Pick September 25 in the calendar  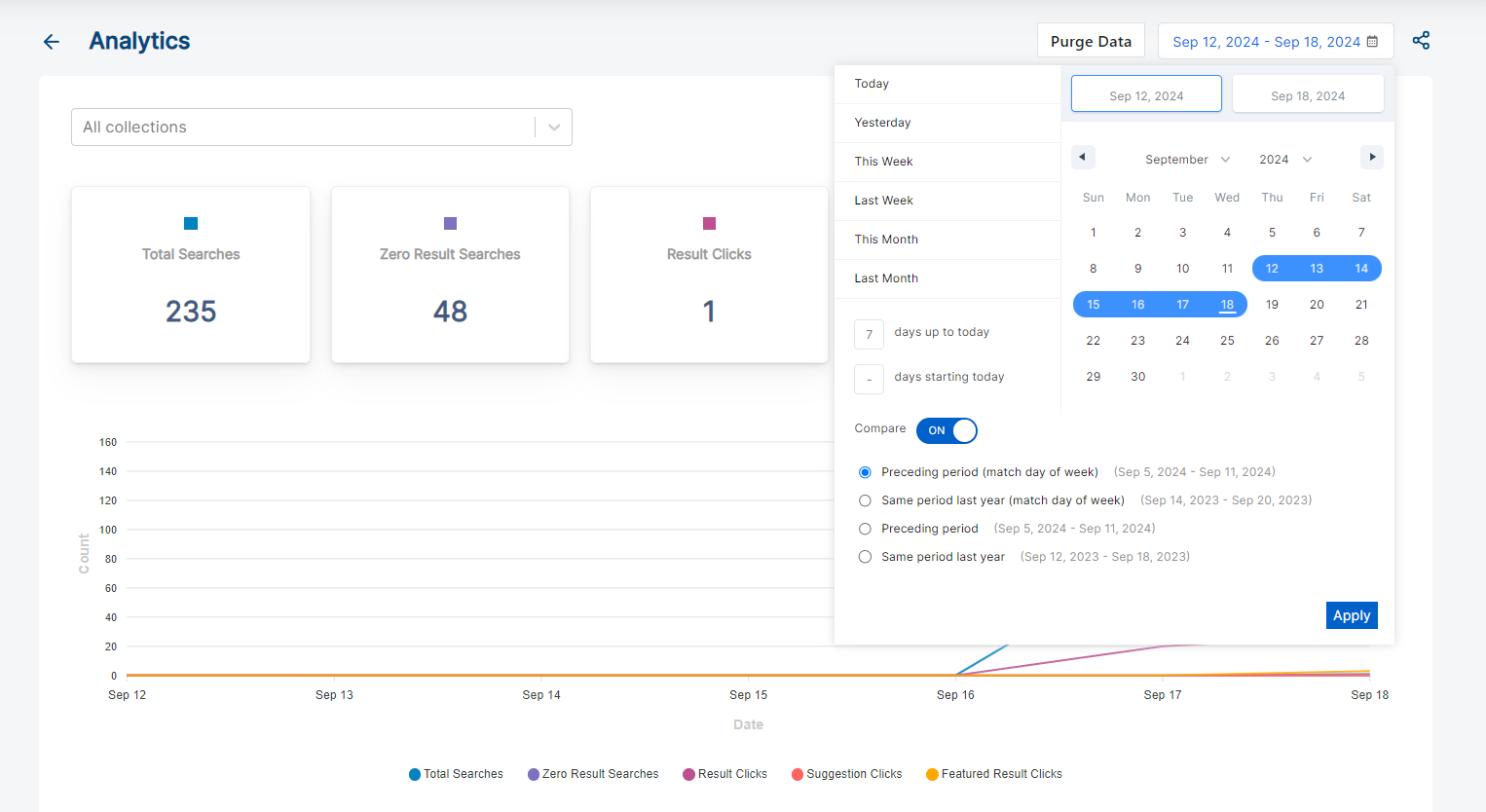point(1227,341)
